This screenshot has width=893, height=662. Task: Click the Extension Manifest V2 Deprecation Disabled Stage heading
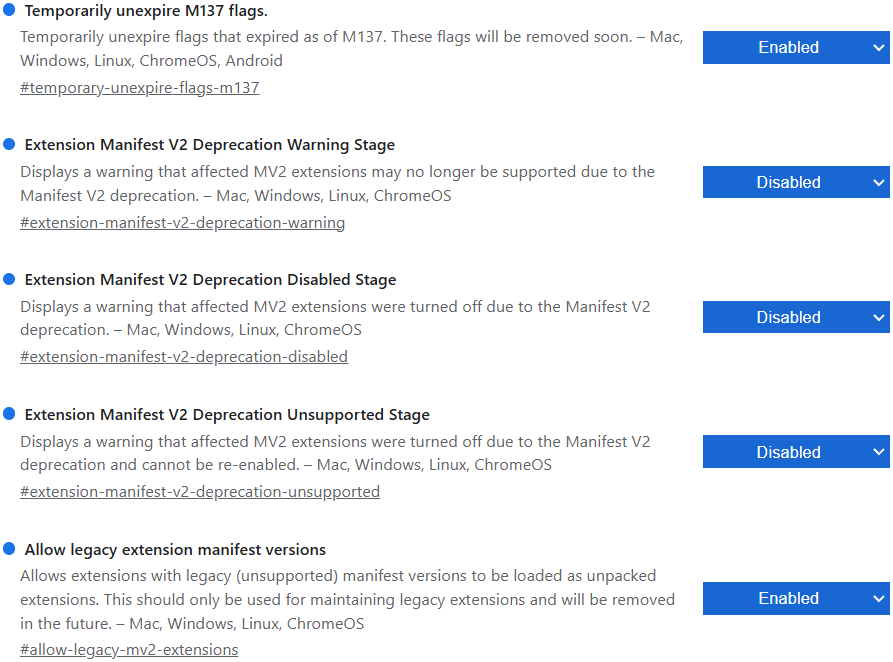point(210,280)
